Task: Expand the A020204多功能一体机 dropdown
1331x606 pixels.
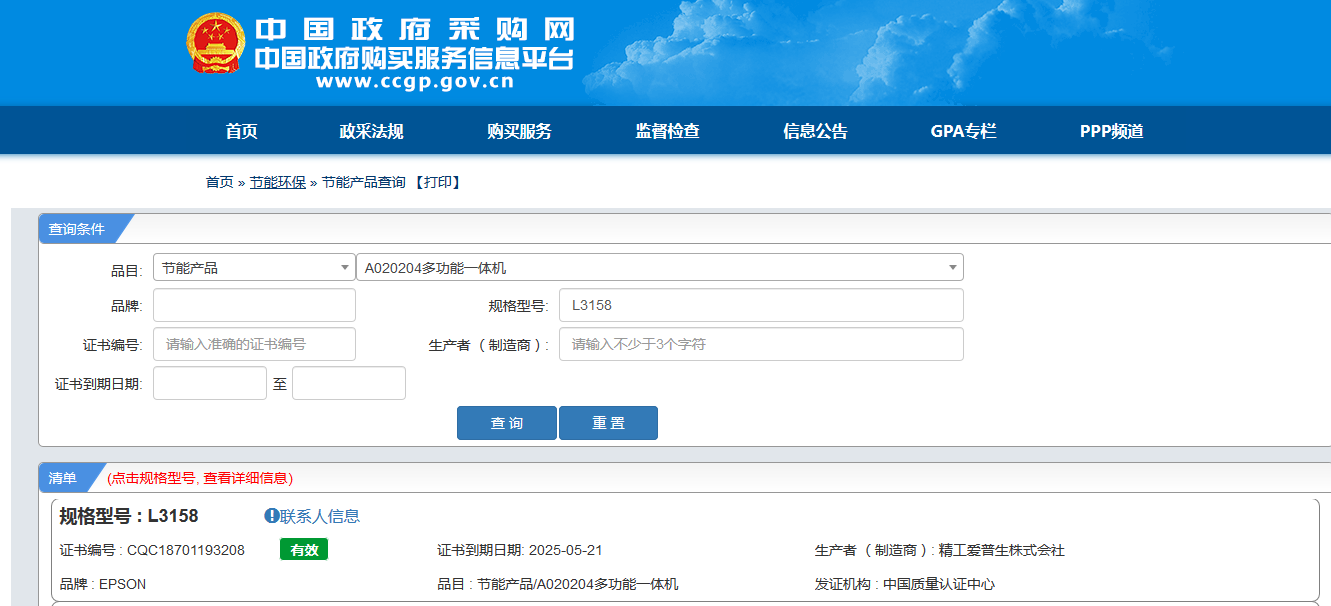Action: (660, 268)
